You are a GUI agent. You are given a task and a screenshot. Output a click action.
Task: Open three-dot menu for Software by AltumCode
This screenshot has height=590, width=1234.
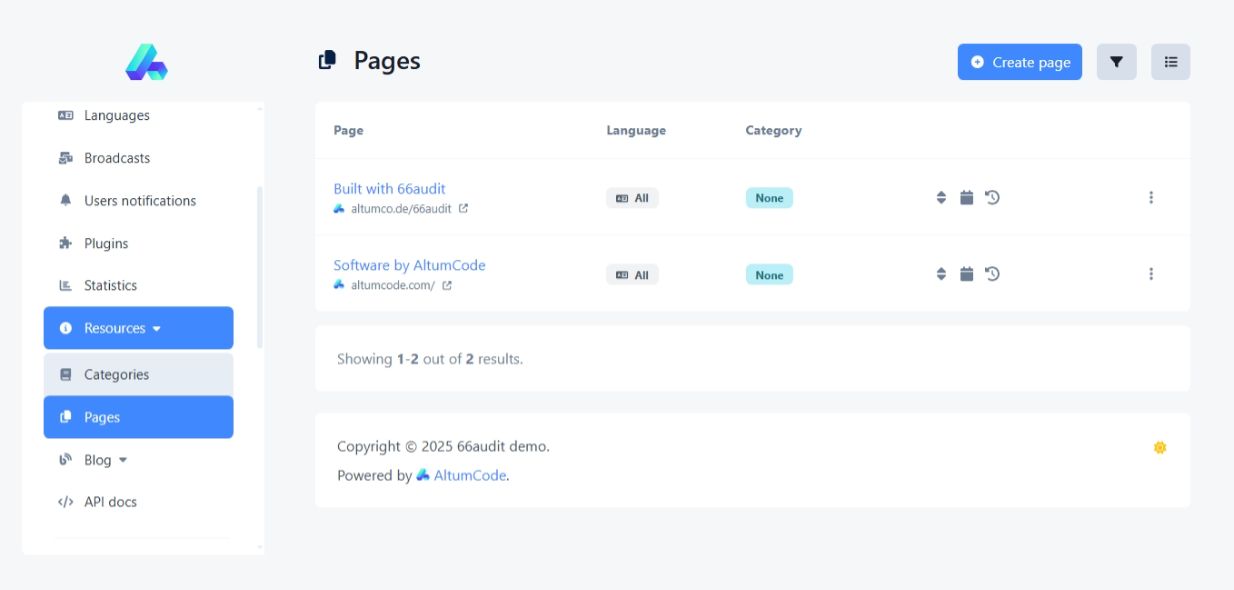point(1151,274)
